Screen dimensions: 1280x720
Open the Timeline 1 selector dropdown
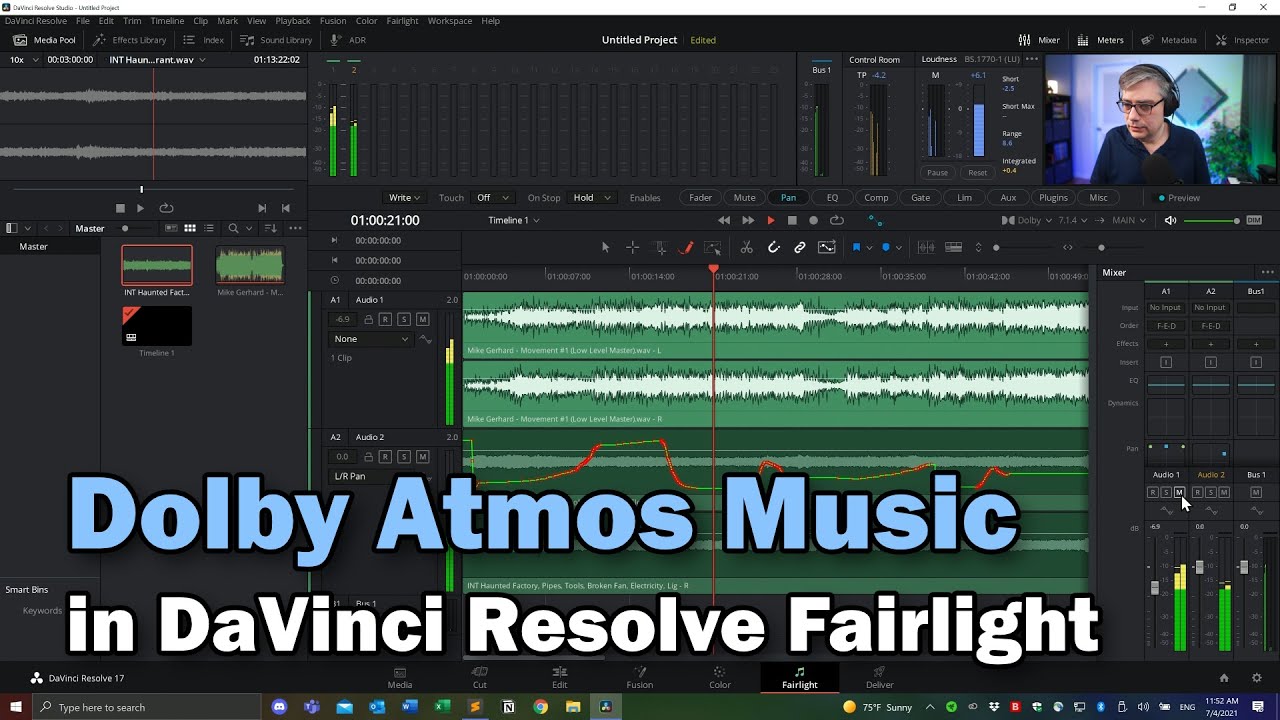click(x=513, y=220)
